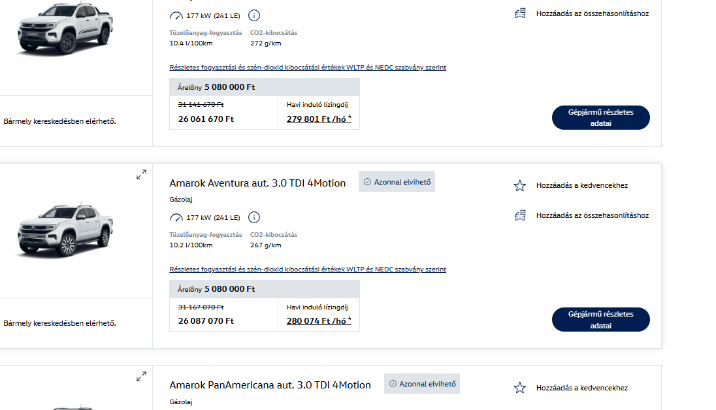Click Hozzáadás az összehasonlításhoz for top car
This screenshot has width=716, height=410.
pos(592,13)
